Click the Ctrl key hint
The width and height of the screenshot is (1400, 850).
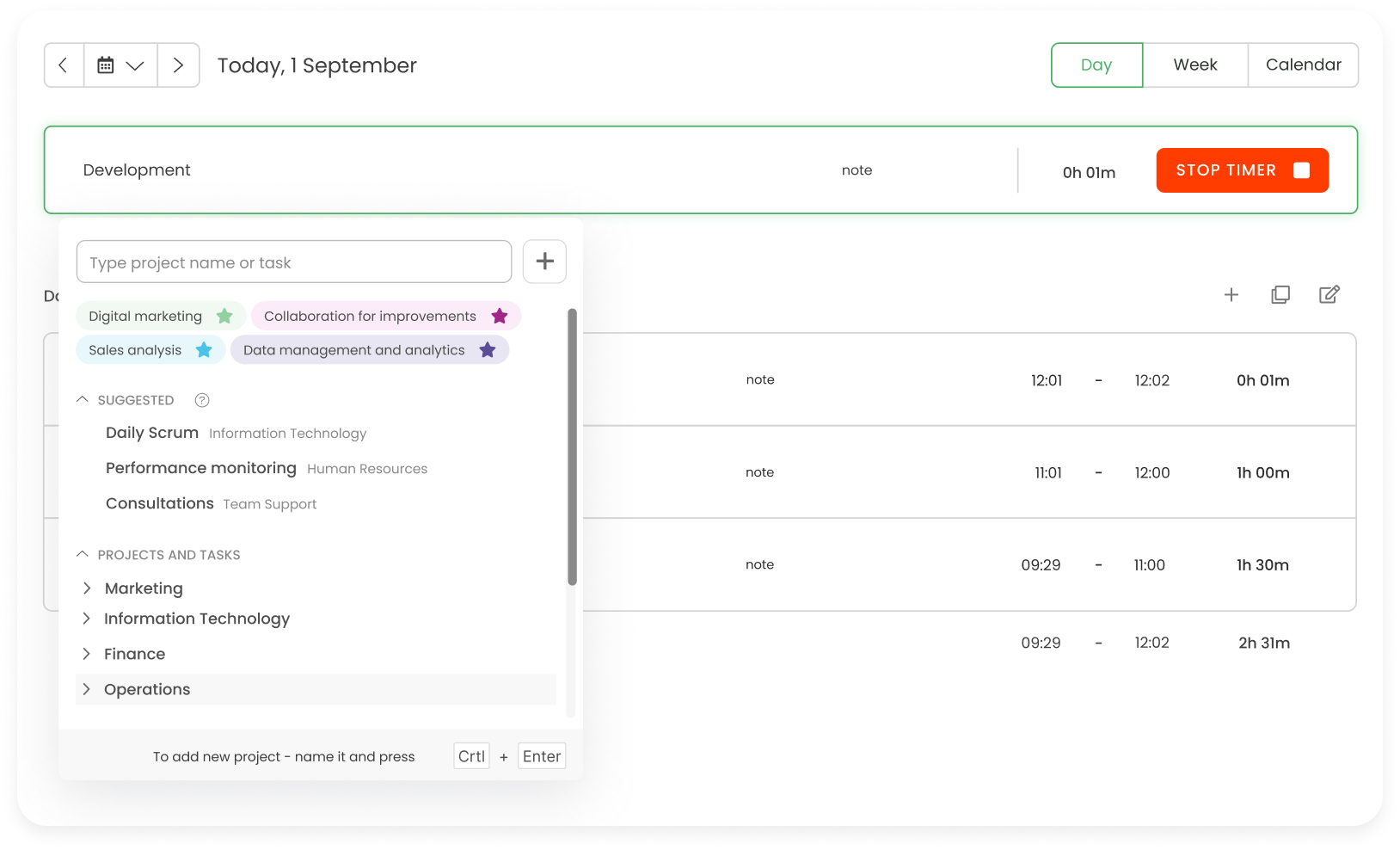point(471,756)
